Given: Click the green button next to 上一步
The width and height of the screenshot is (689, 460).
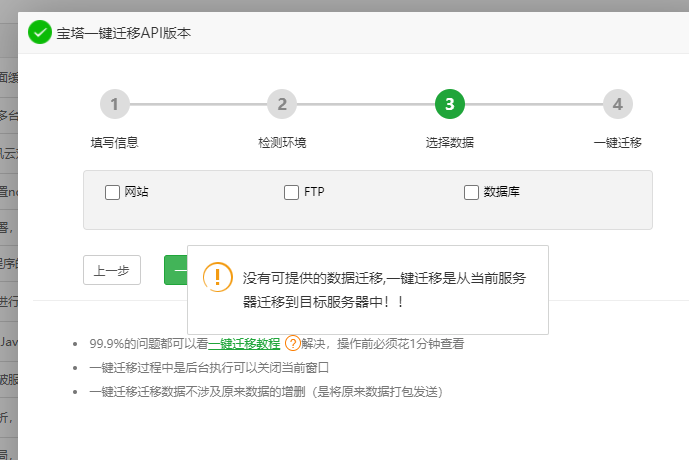Looking at the screenshot, I should click(176, 270).
